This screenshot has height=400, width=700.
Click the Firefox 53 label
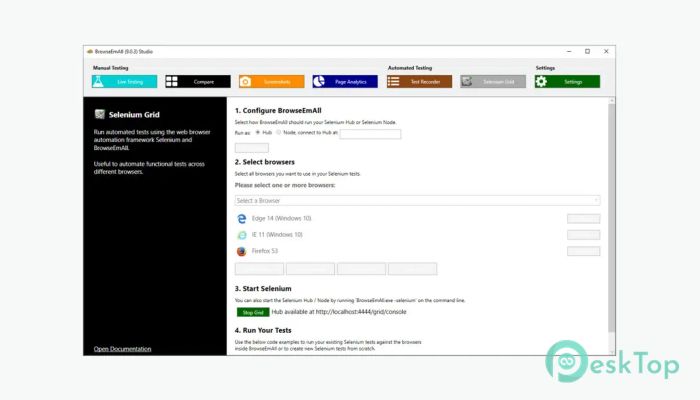(265, 251)
